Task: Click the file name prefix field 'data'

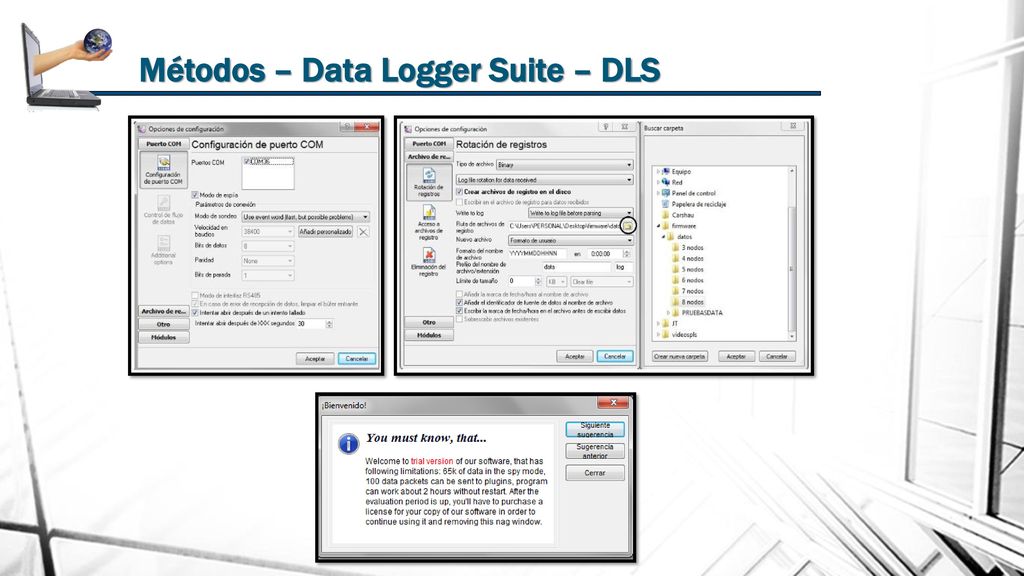Action: [x=577, y=267]
